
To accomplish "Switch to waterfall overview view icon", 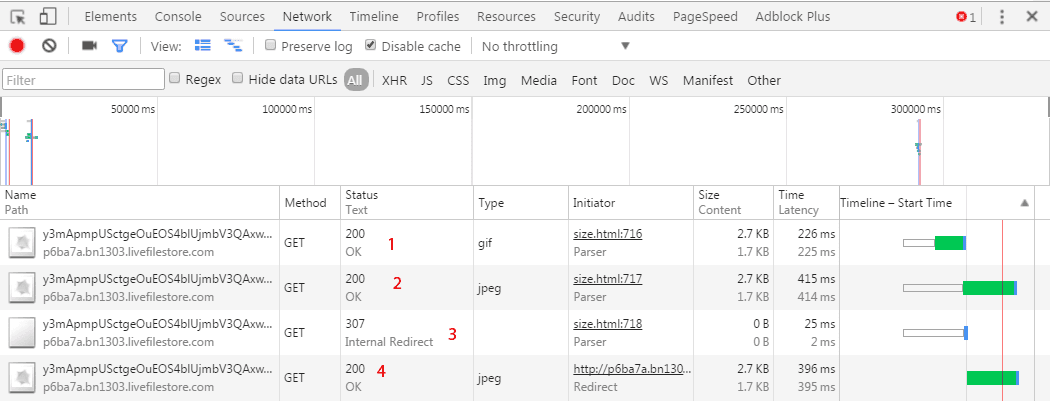I will coord(233,46).
